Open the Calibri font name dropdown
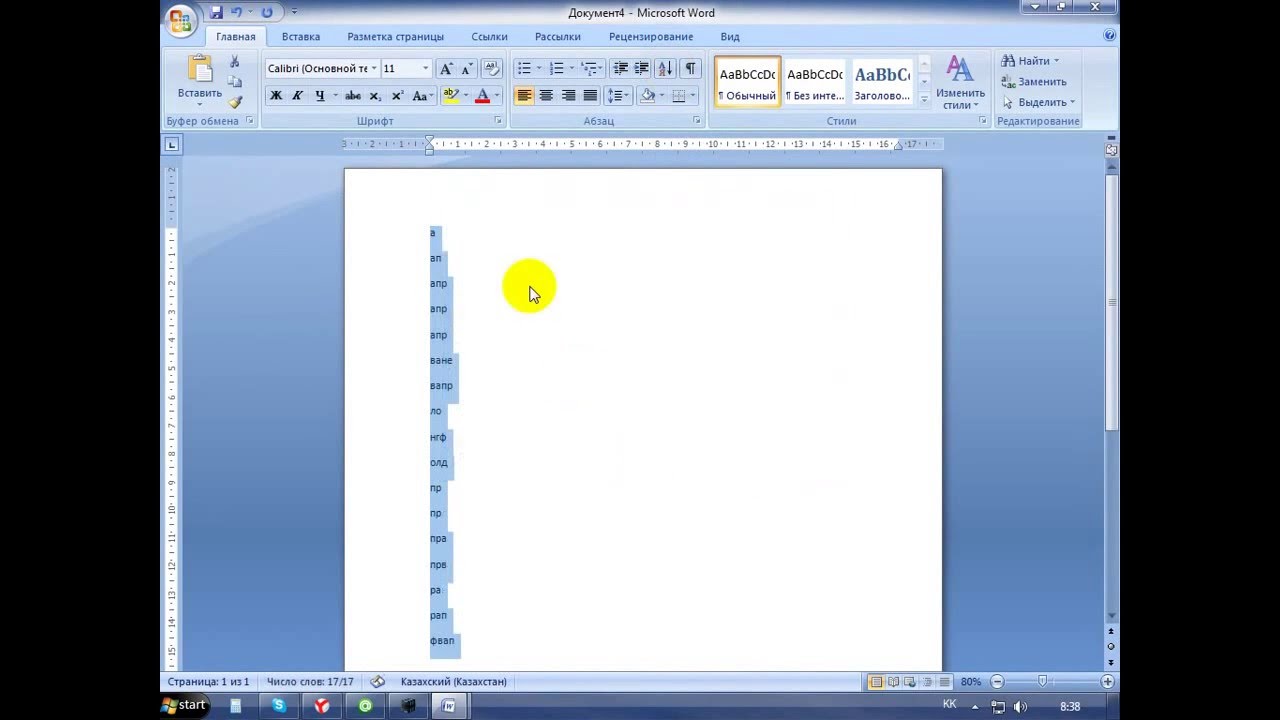1280x720 pixels. tap(374, 68)
